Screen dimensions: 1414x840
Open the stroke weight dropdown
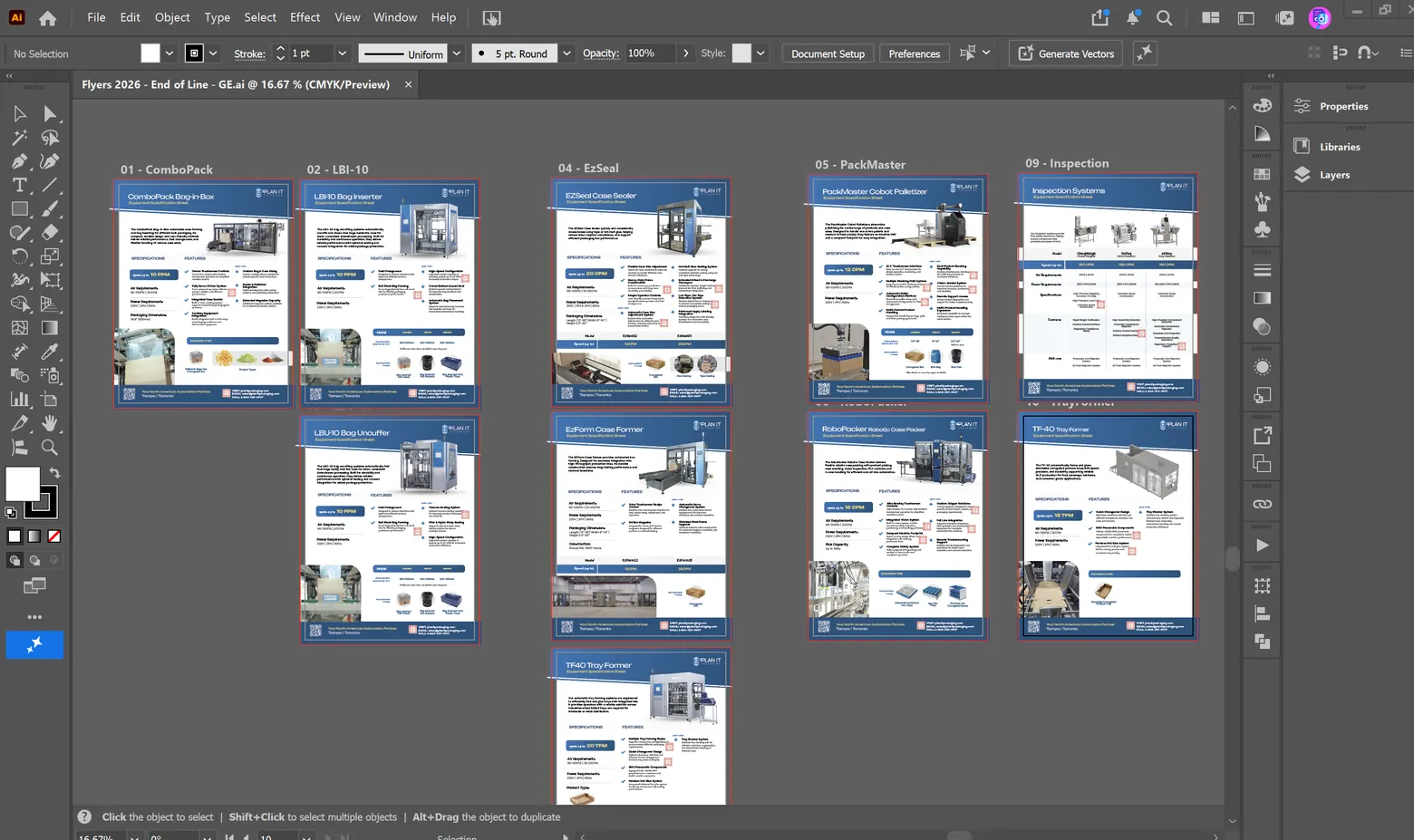[342, 53]
